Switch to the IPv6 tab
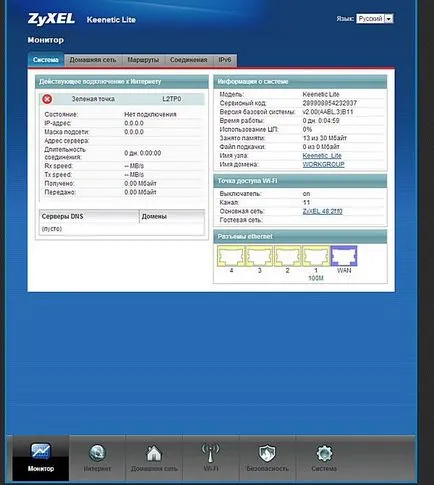This screenshot has width=434, height=485. (225, 60)
